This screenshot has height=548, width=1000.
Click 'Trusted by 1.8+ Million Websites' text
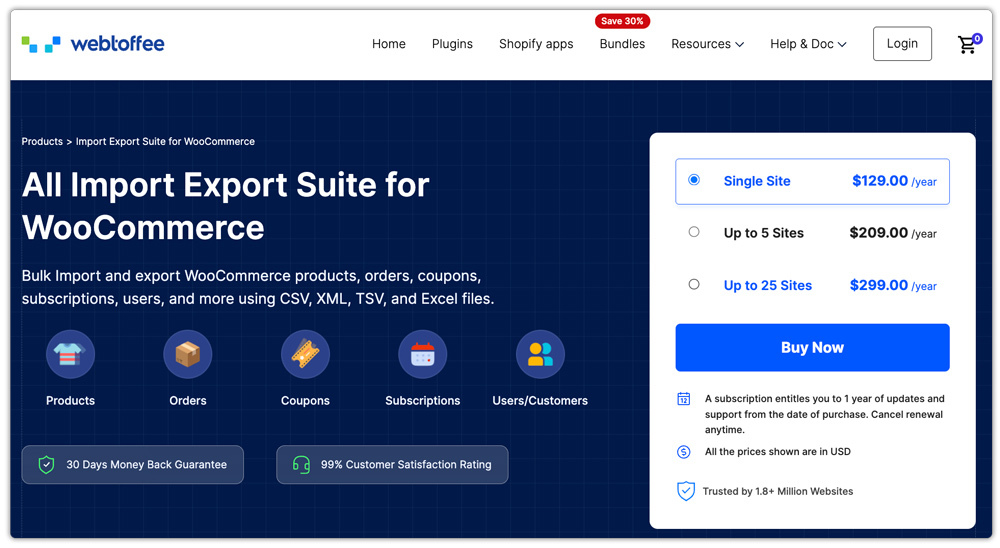778,491
